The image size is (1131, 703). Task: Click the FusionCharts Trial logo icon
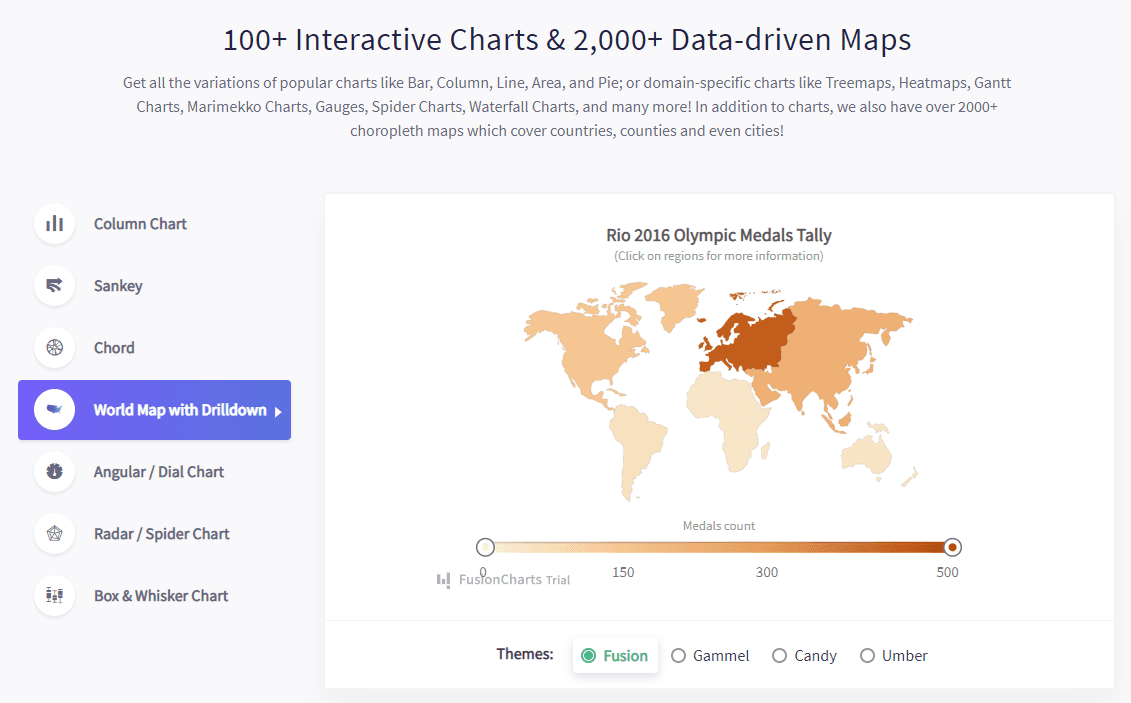coord(443,580)
